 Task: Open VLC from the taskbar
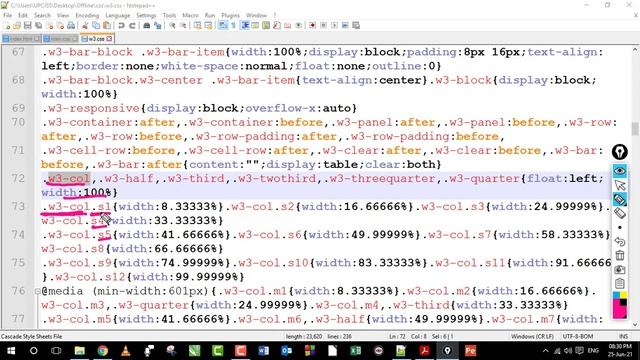(x=125, y=351)
